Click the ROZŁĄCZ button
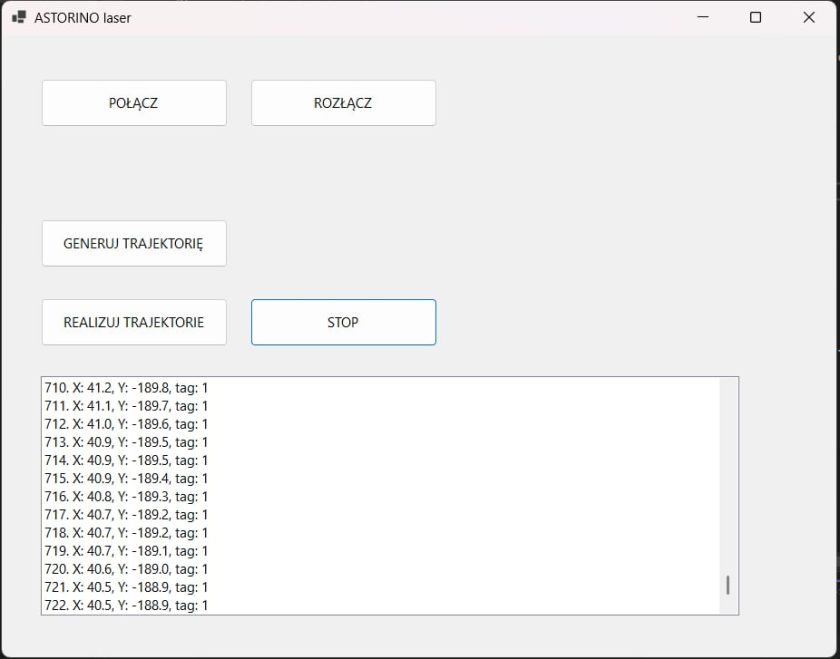This screenshot has width=840, height=659. point(343,103)
